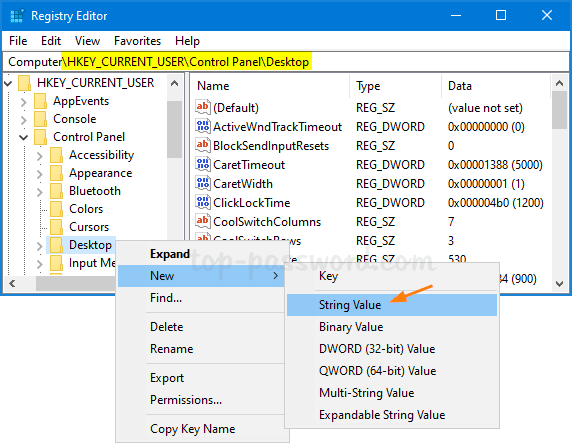The image size is (572, 443).
Task: Choose Export in the context menu
Action: [x=201, y=378]
